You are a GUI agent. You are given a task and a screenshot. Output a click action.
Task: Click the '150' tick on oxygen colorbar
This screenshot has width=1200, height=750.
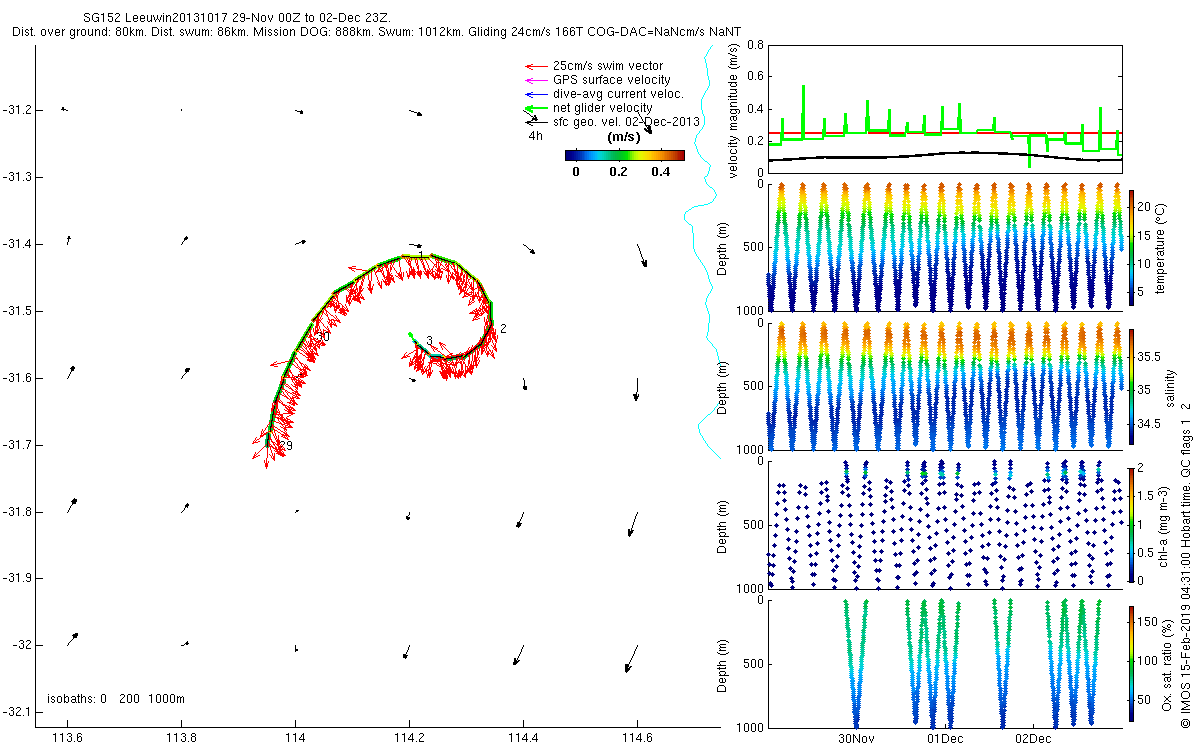pos(1149,621)
